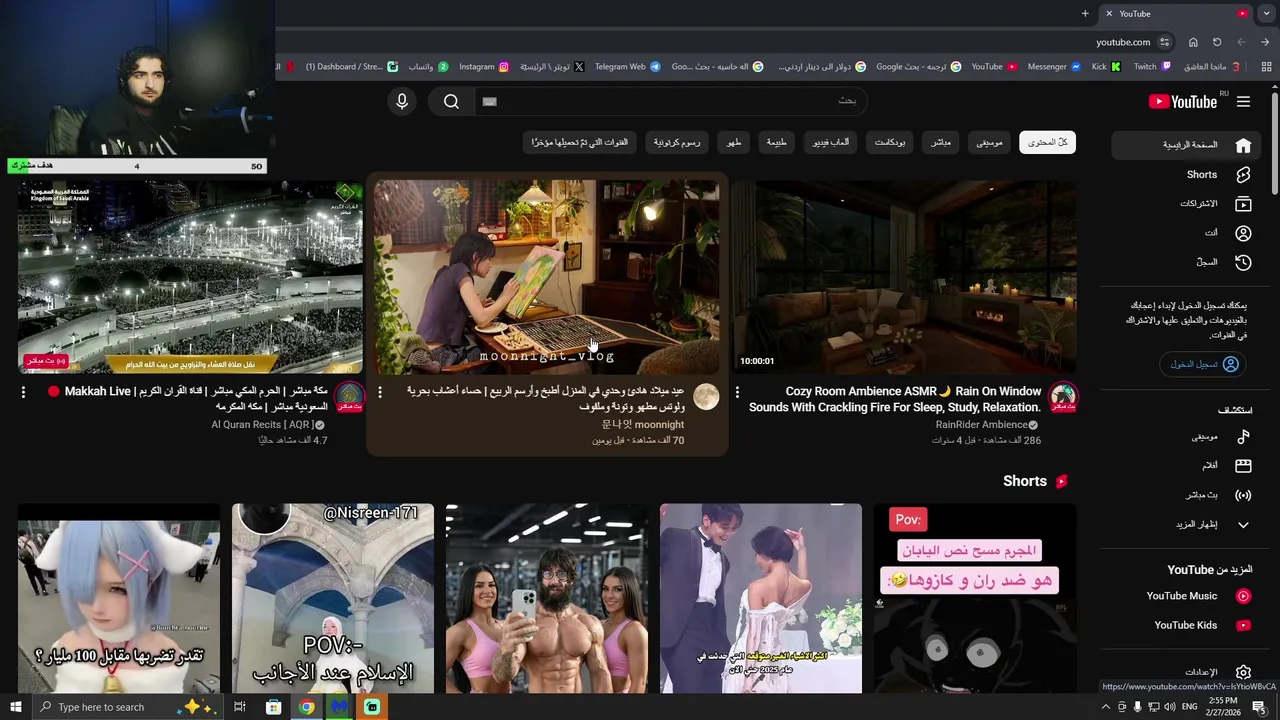Open the moonnight channel avatar
Screen dimensions: 1280x720
(706, 397)
